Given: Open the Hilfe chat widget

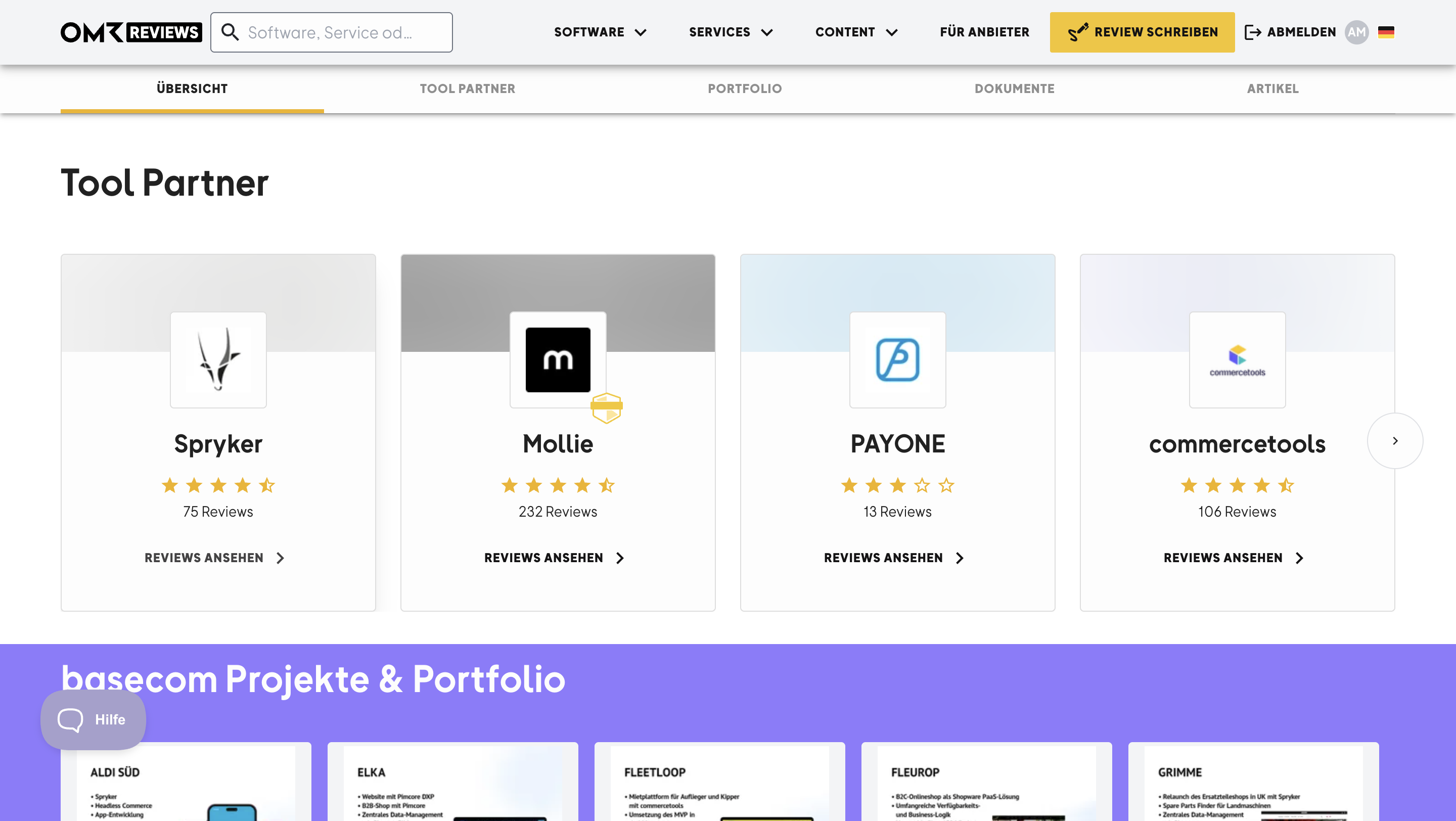Looking at the screenshot, I should [93, 719].
